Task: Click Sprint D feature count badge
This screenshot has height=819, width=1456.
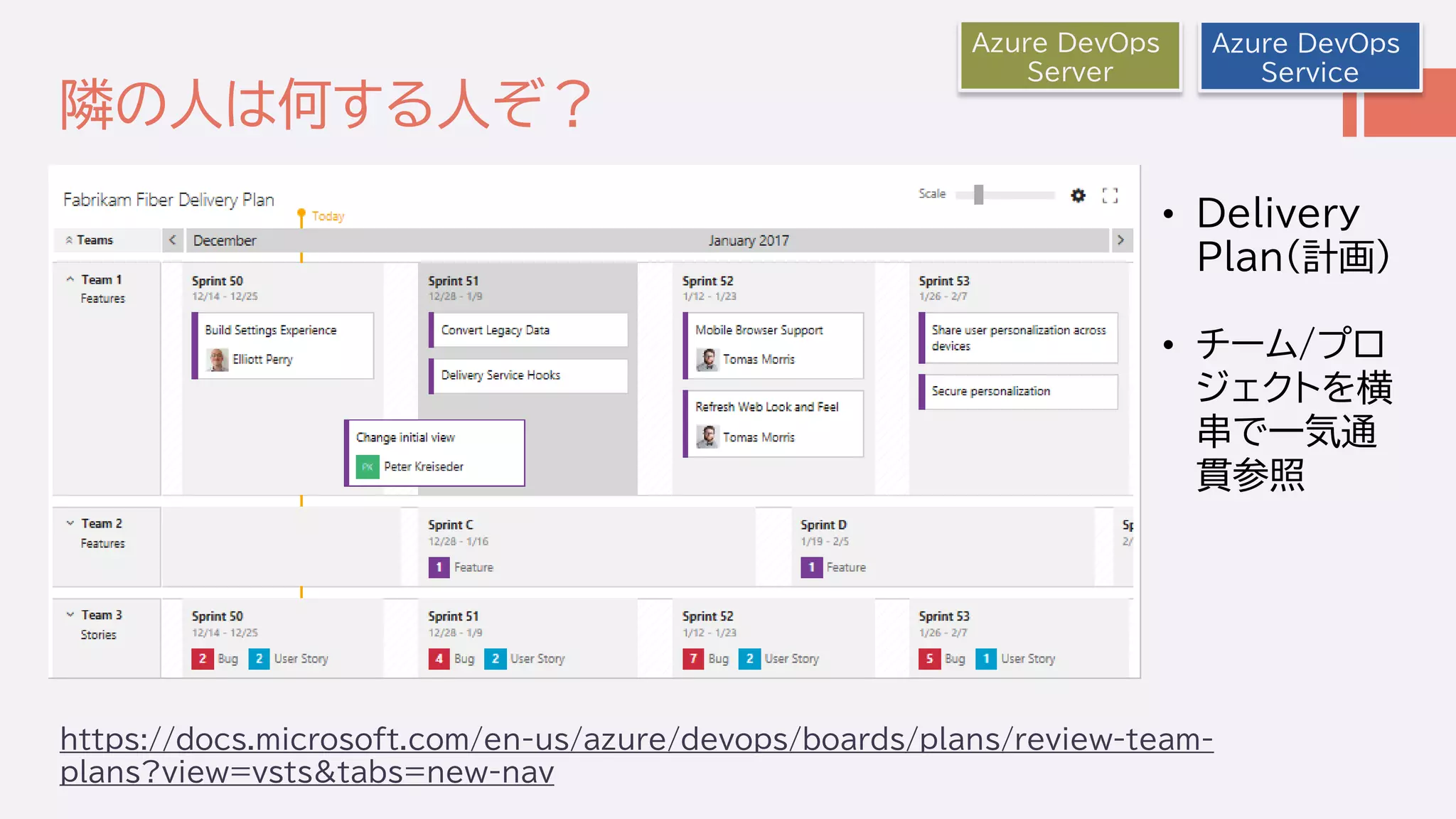Action: pyautogui.click(x=811, y=567)
